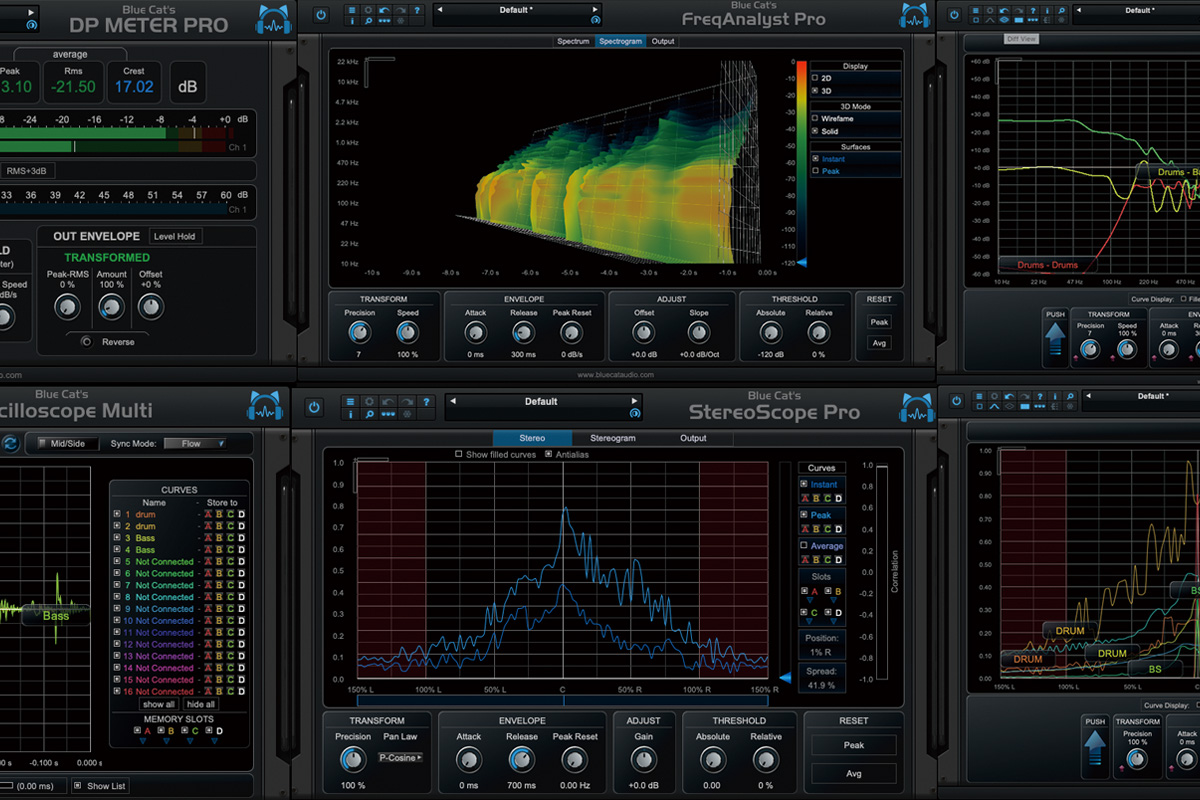The height and width of the screenshot is (800, 1200).
Task: Open FreqAnalyst Pro Output tab
Action: tap(663, 41)
